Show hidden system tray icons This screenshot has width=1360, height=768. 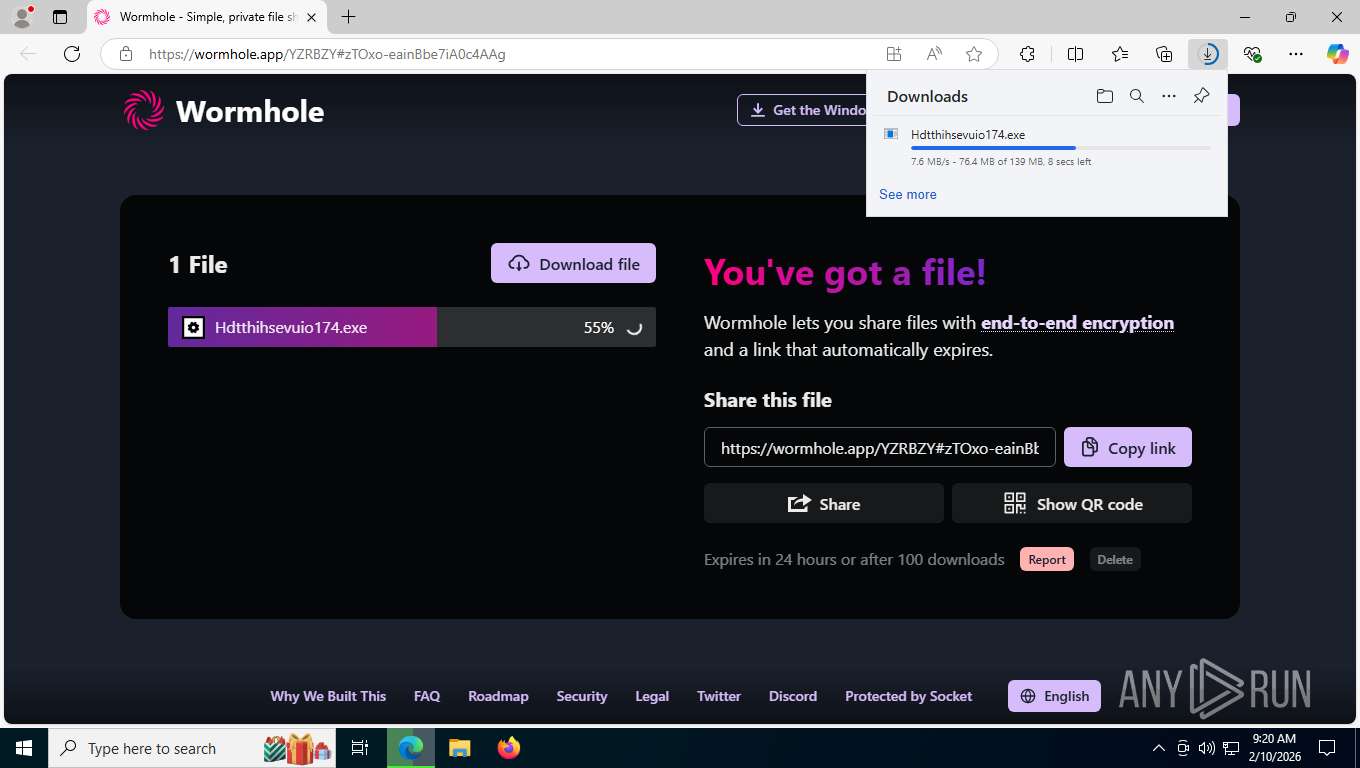coord(1159,748)
